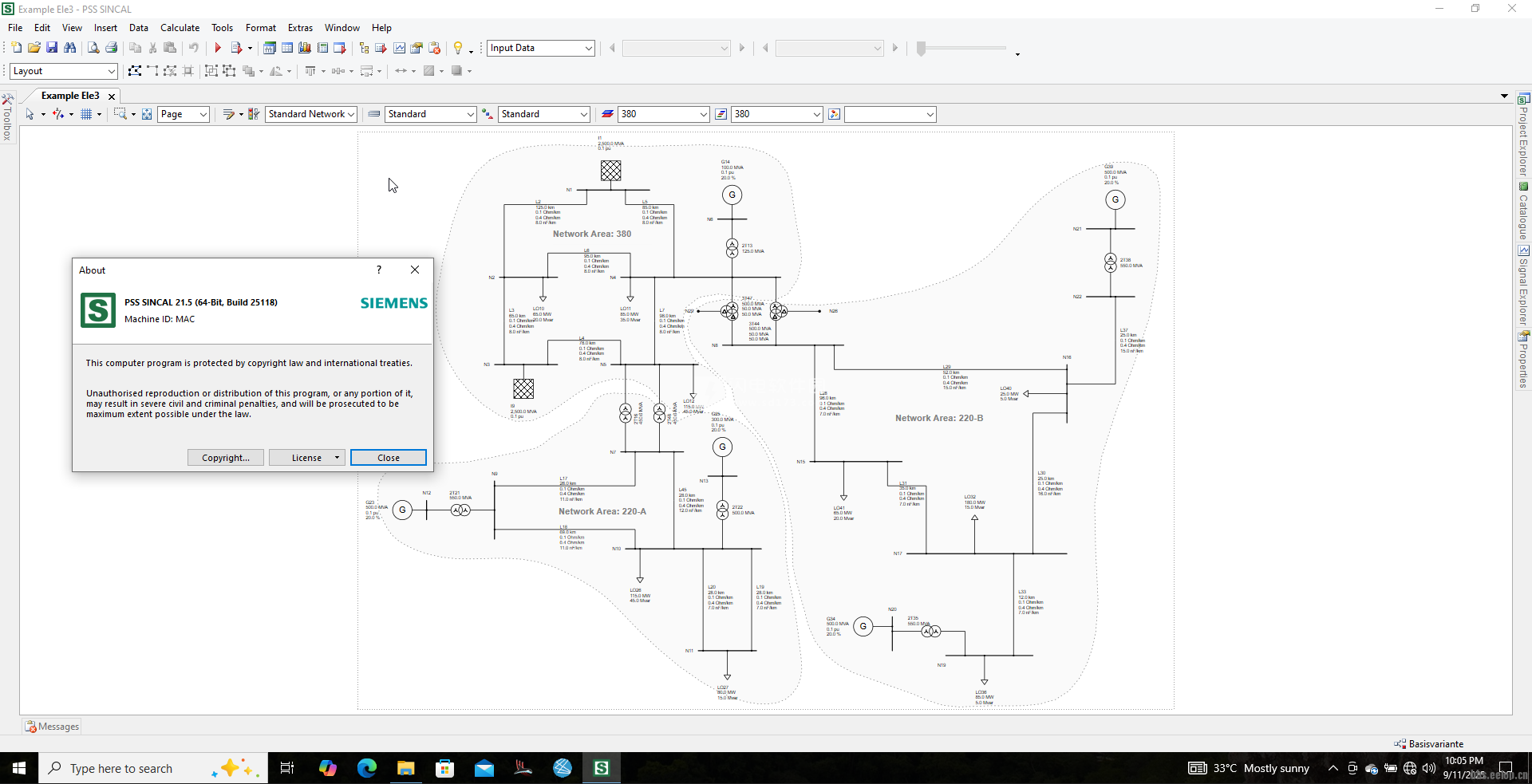Click the open folder icon

pyautogui.click(x=34, y=48)
